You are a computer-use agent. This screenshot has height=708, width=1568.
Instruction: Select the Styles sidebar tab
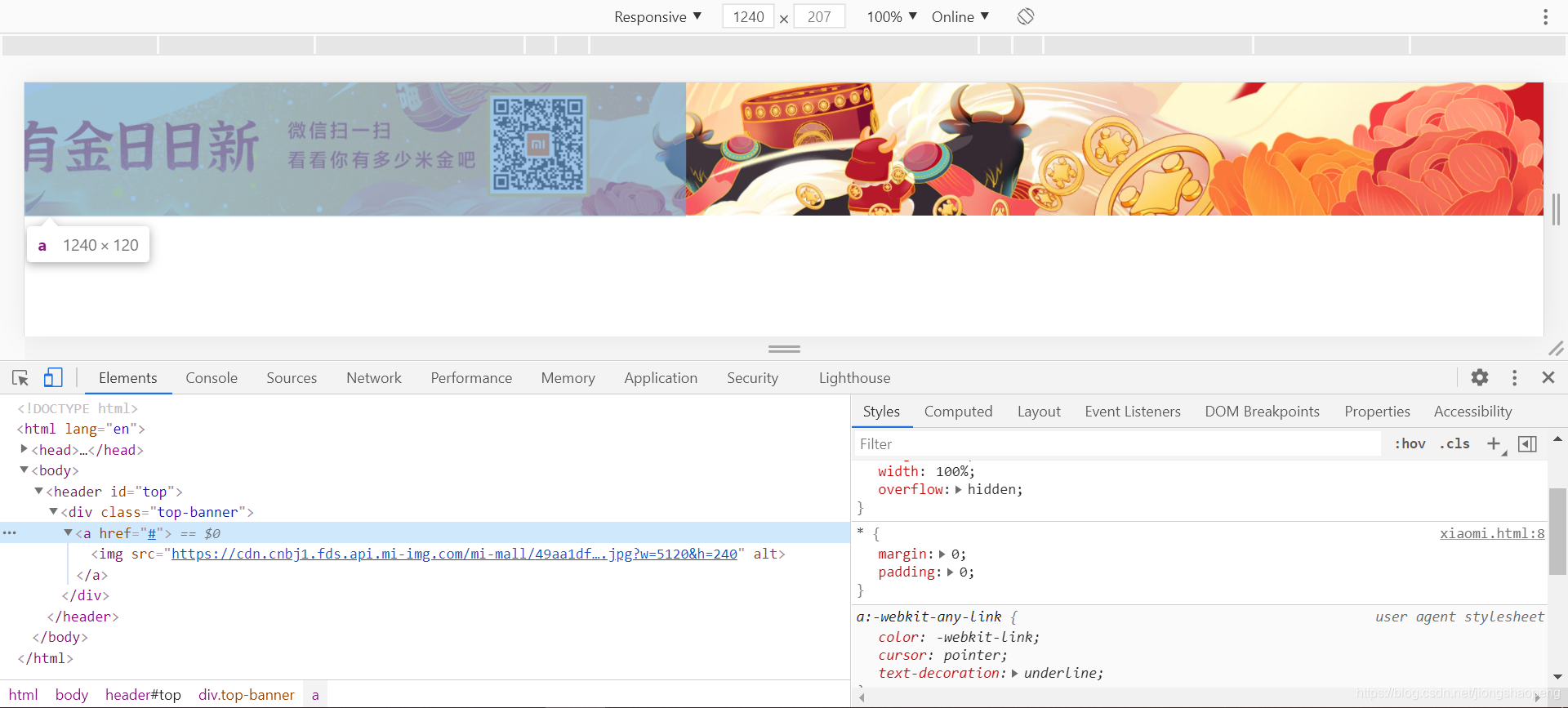pyautogui.click(x=881, y=412)
